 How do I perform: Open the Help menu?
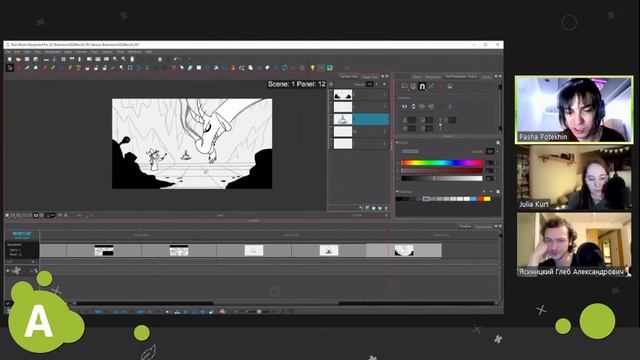click(x=148, y=52)
